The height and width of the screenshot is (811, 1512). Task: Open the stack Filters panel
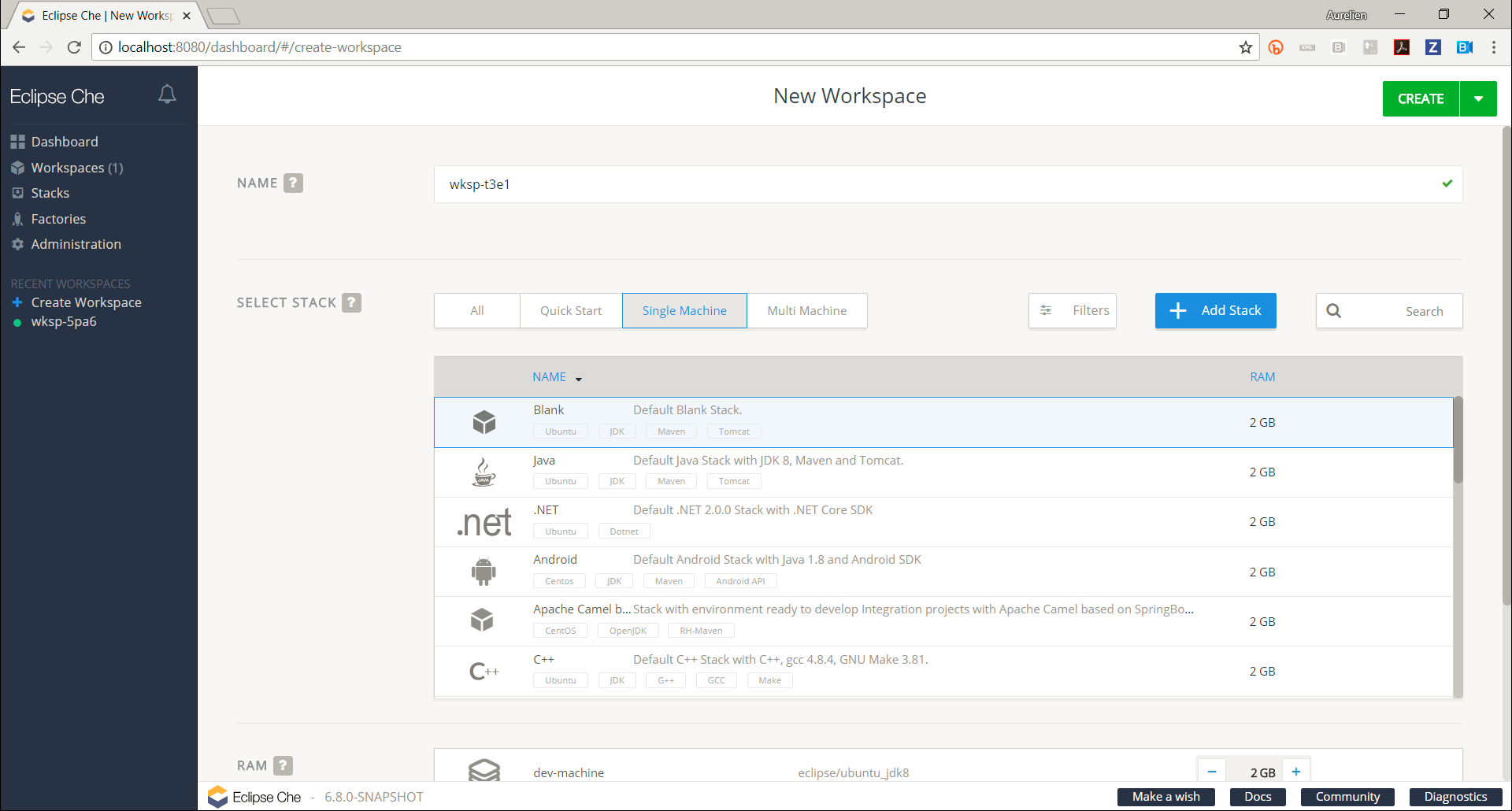click(x=1073, y=311)
